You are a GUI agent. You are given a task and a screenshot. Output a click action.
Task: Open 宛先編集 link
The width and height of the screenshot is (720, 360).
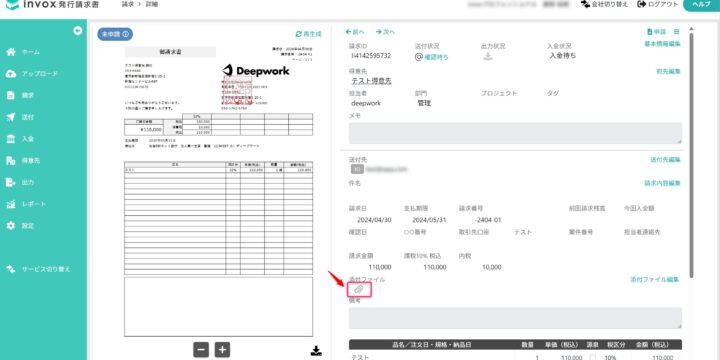click(x=669, y=72)
